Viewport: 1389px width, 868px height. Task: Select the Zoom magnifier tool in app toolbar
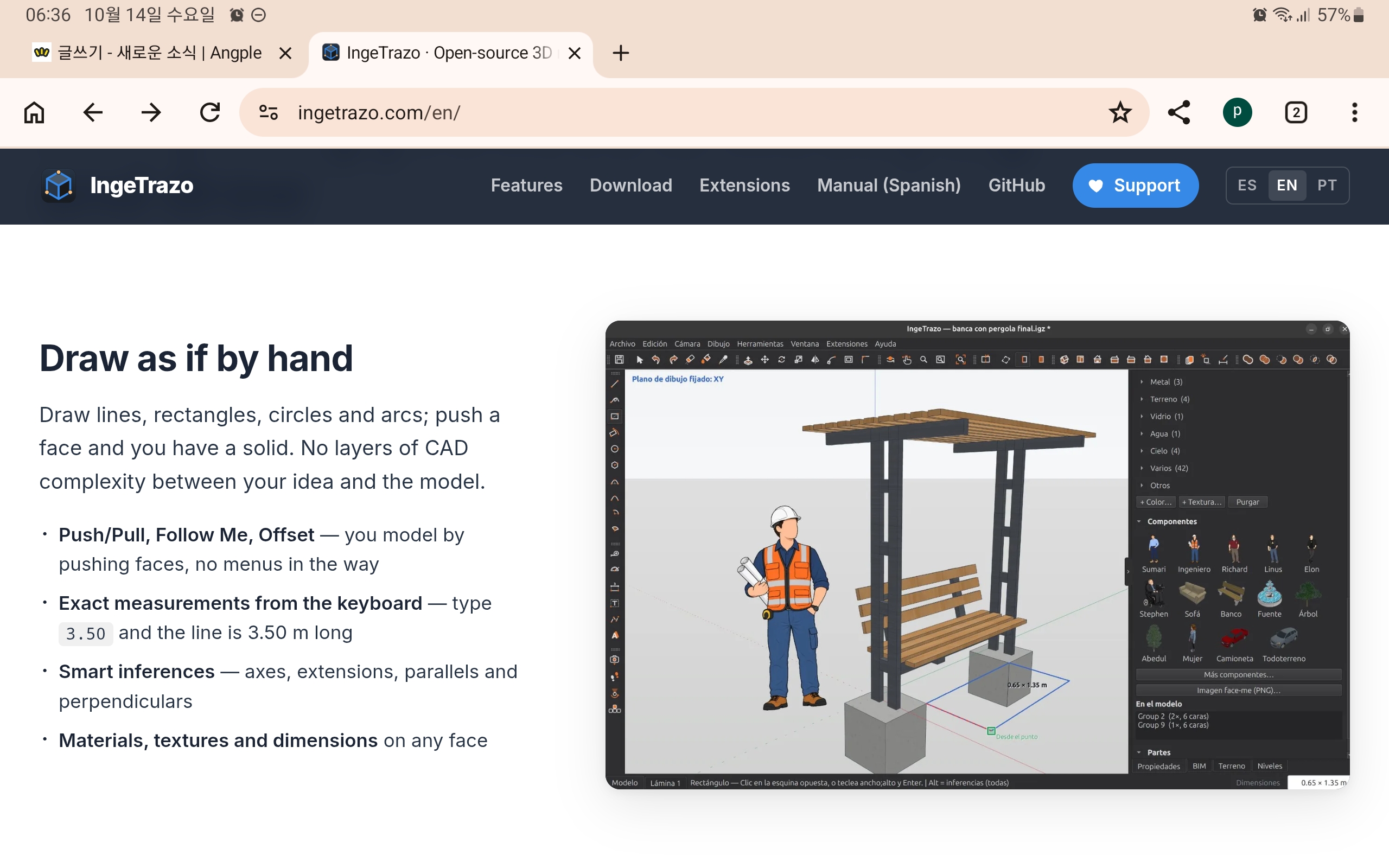pos(923,360)
